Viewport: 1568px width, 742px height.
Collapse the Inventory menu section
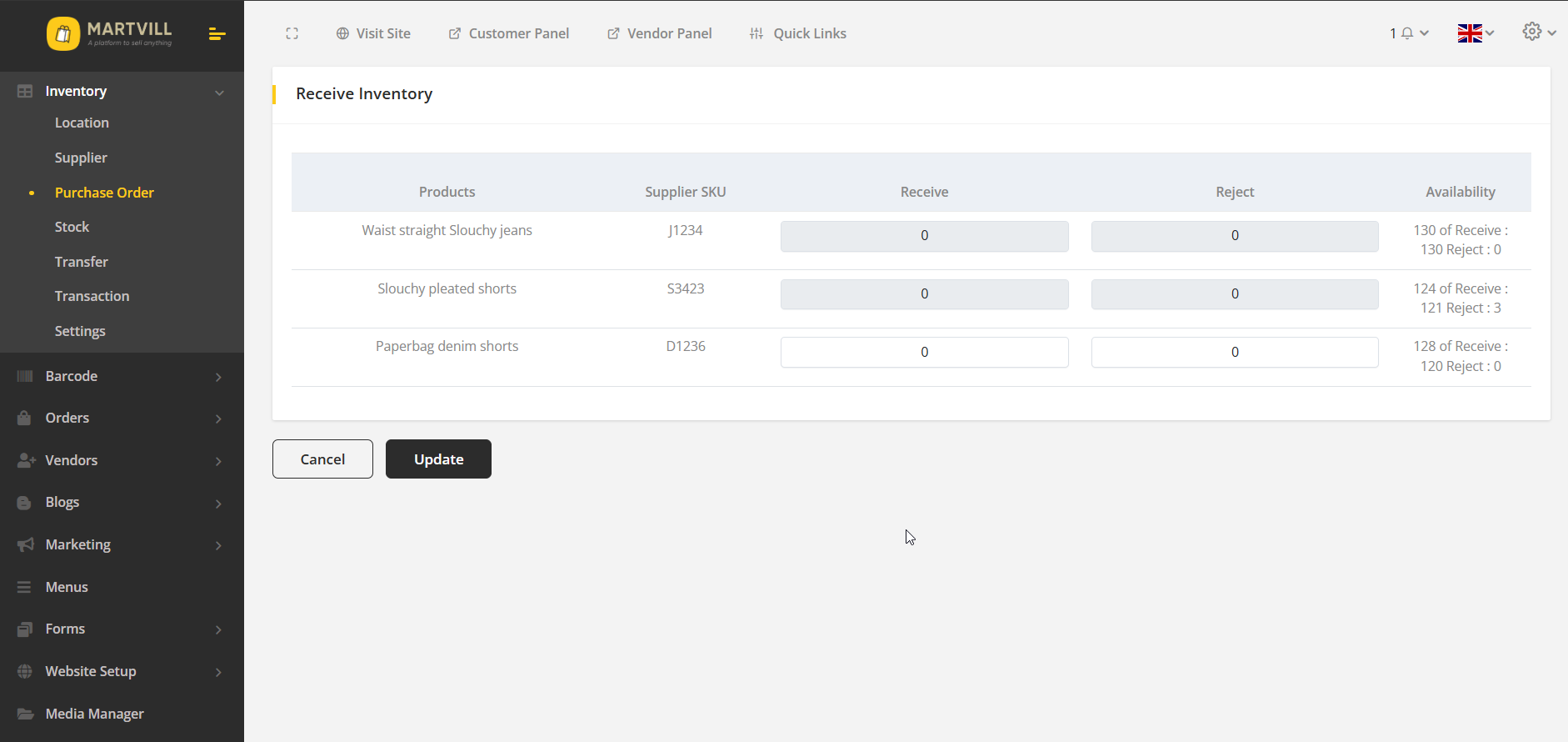pyautogui.click(x=219, y=92)
